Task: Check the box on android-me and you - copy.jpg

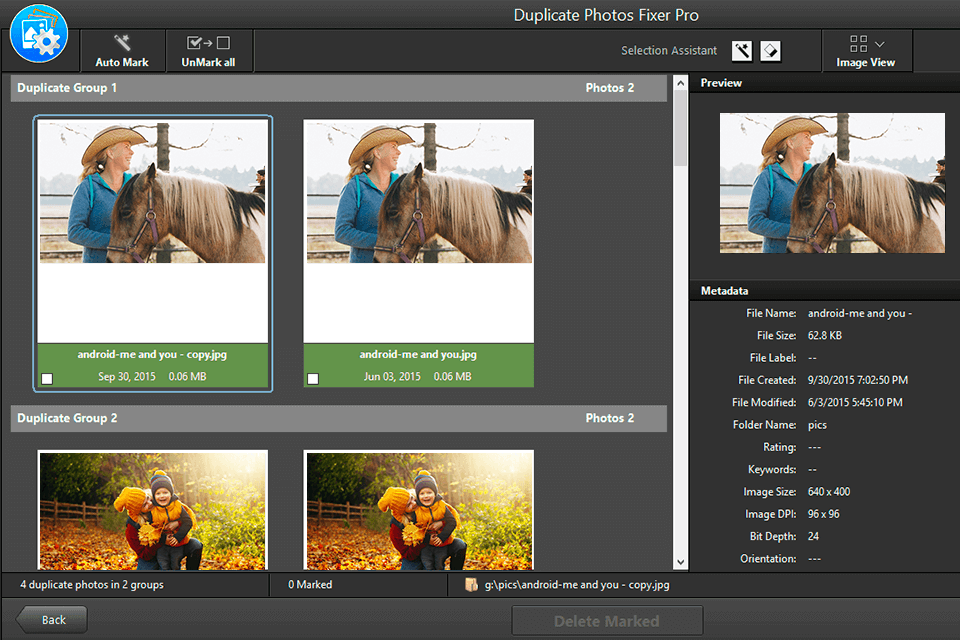Action: click(45, 377)
